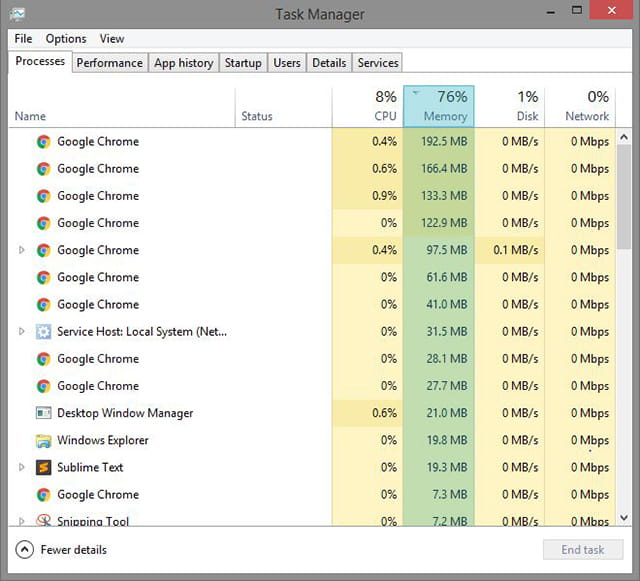Click the 19.3 MB memory cell
Image resolution: width=640 pixels, height=581 pixels.
439,467
